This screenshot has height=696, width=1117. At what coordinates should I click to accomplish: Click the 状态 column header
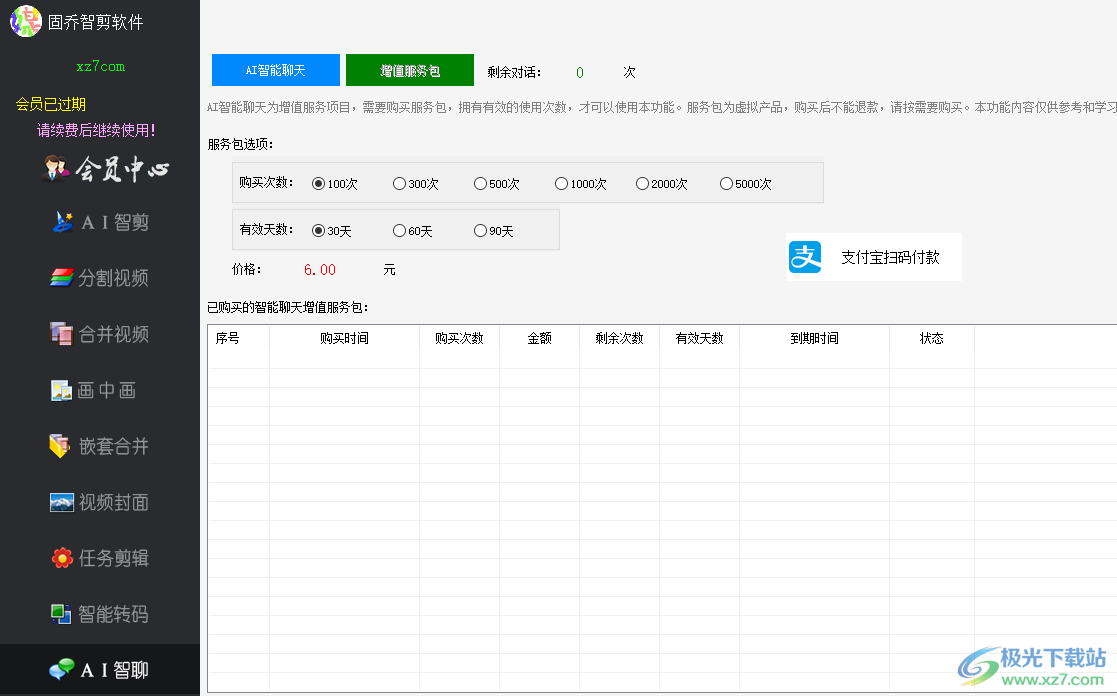[931, 338]
